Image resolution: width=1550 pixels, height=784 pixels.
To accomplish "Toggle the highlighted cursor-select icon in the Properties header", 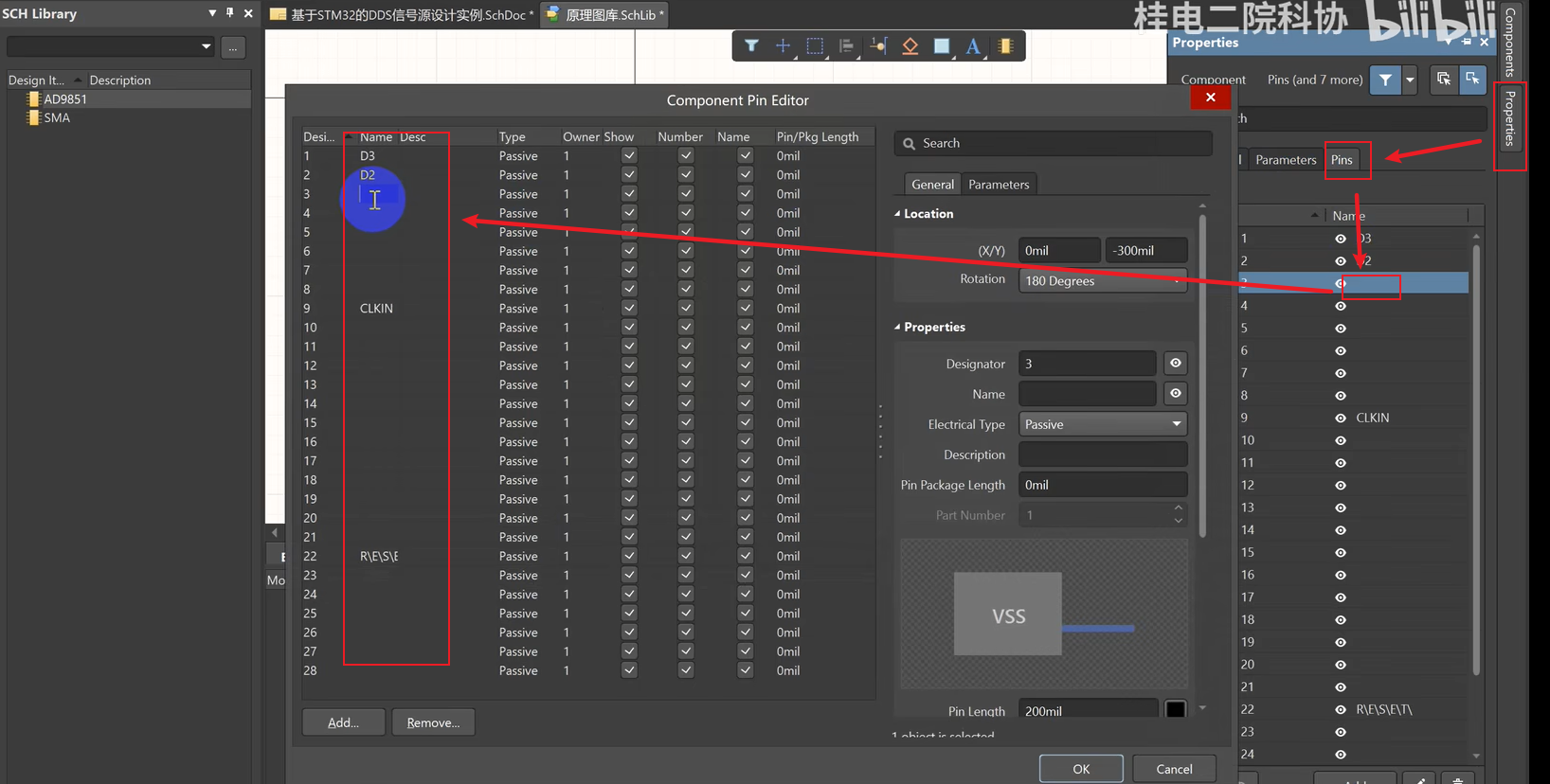I will [1472, 80].
